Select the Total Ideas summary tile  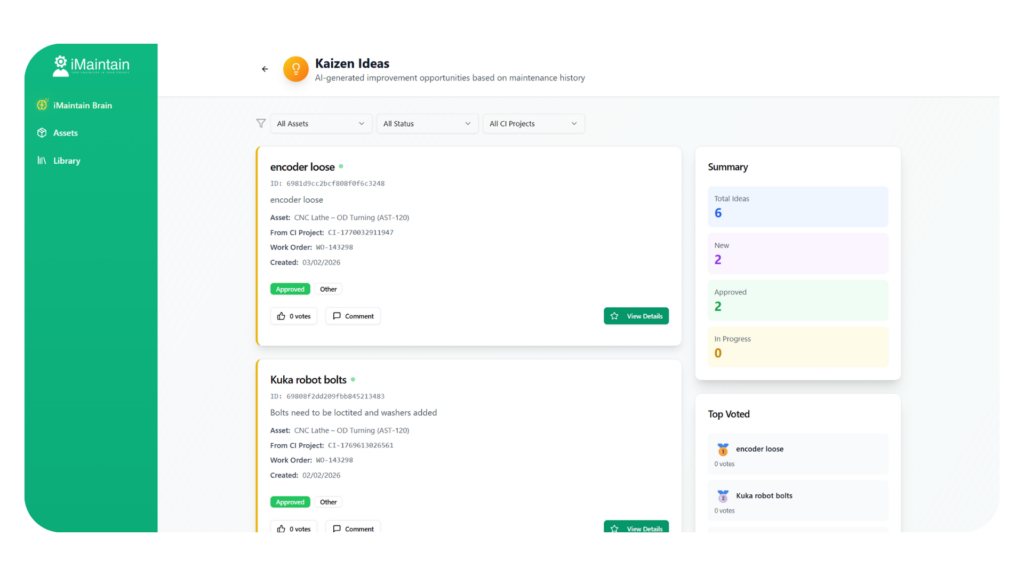[797, 207]
